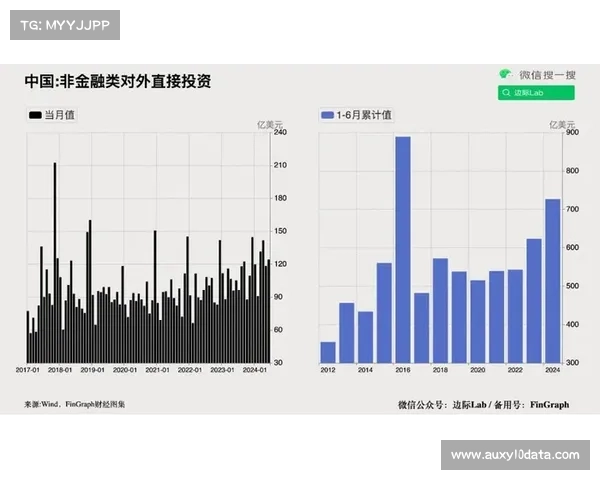
Task: Click the 210 y-axis value
Action: tap(280, 165)
